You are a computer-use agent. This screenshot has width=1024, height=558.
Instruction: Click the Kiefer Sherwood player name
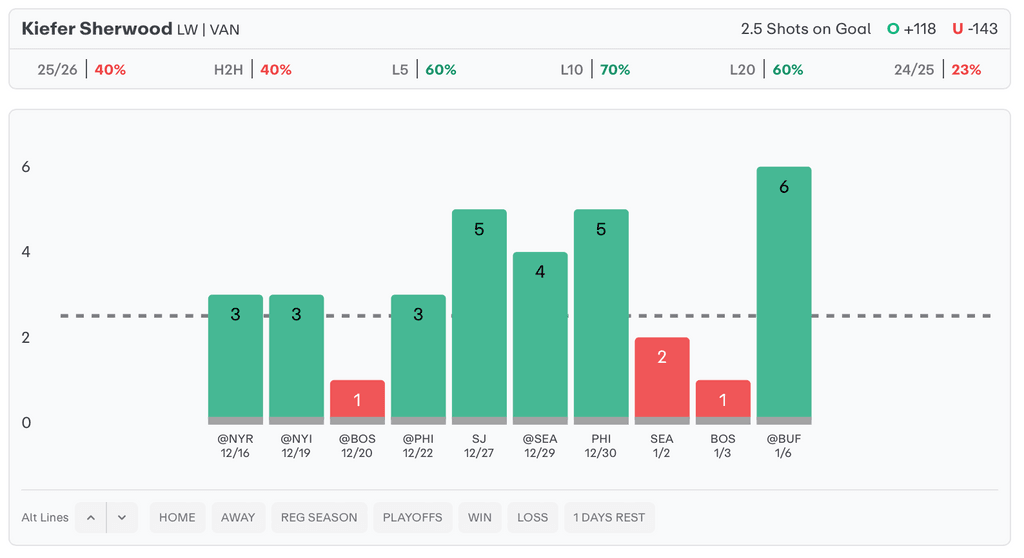(97, 29)
